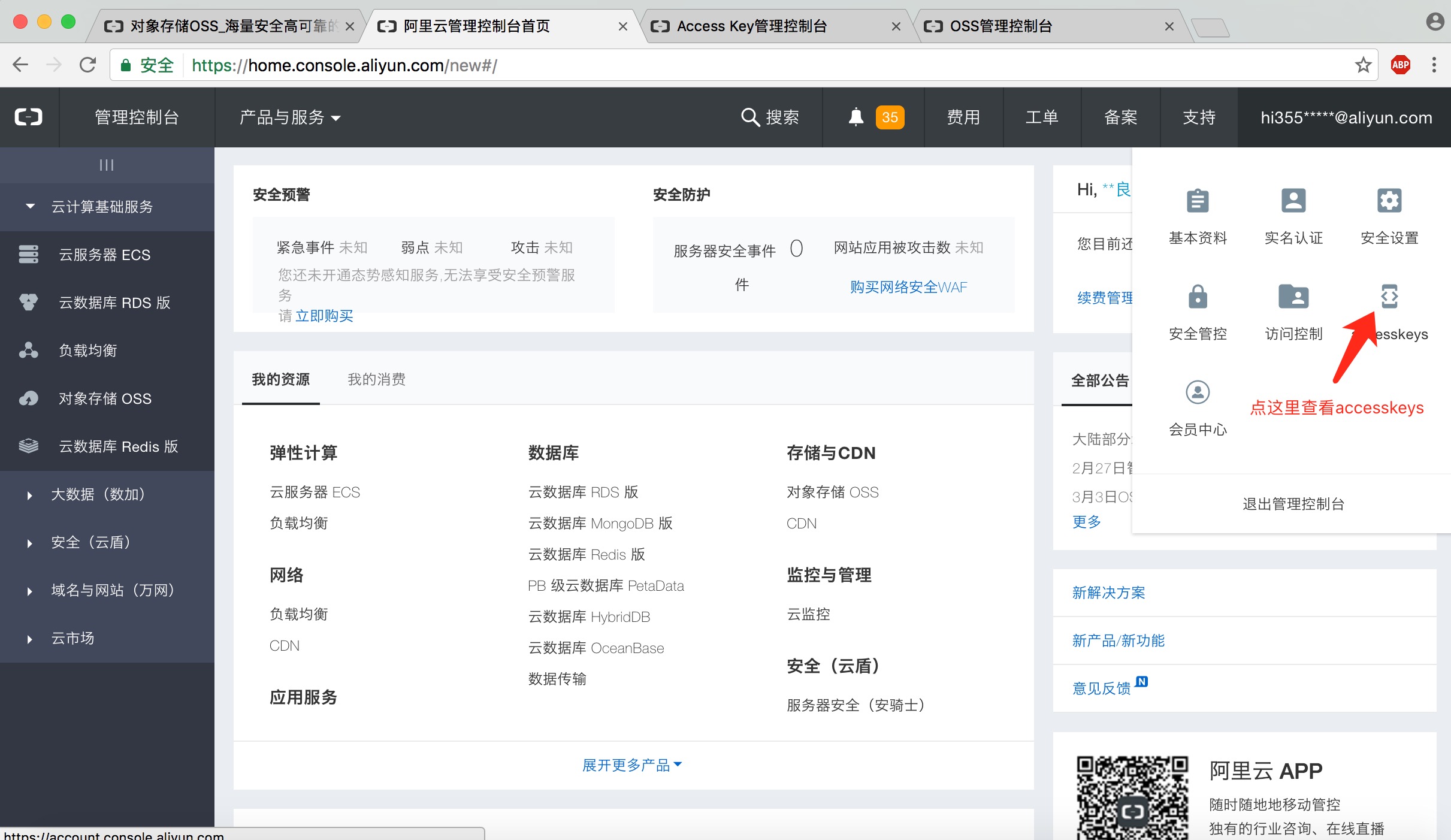This screenshot has height=840, width=1451.
Task: Open 安全设置 gear icon
Action: 1389,201
